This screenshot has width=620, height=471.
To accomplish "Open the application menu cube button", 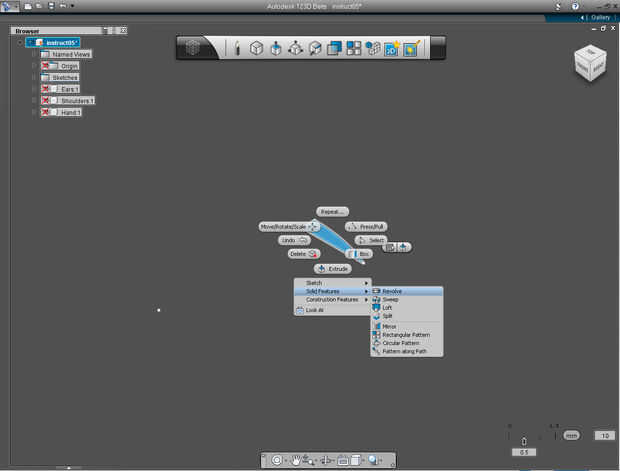I will pos(193,48).
